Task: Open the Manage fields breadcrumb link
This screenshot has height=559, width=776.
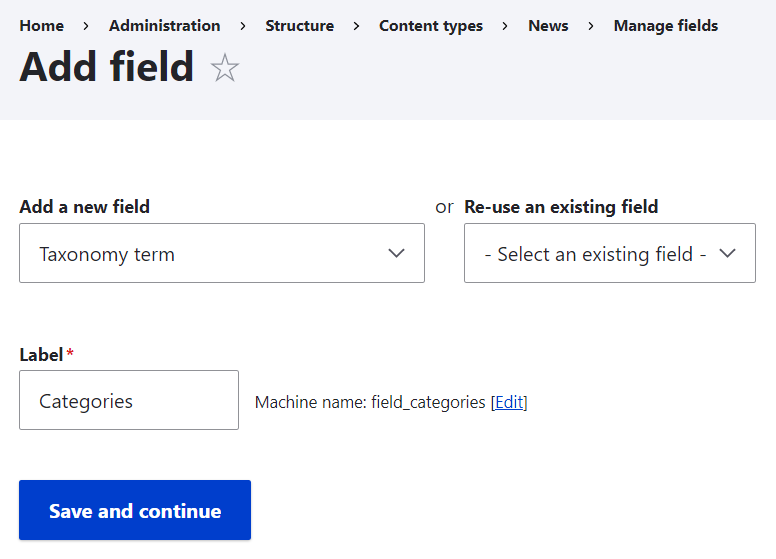Action: coord(666,26)
